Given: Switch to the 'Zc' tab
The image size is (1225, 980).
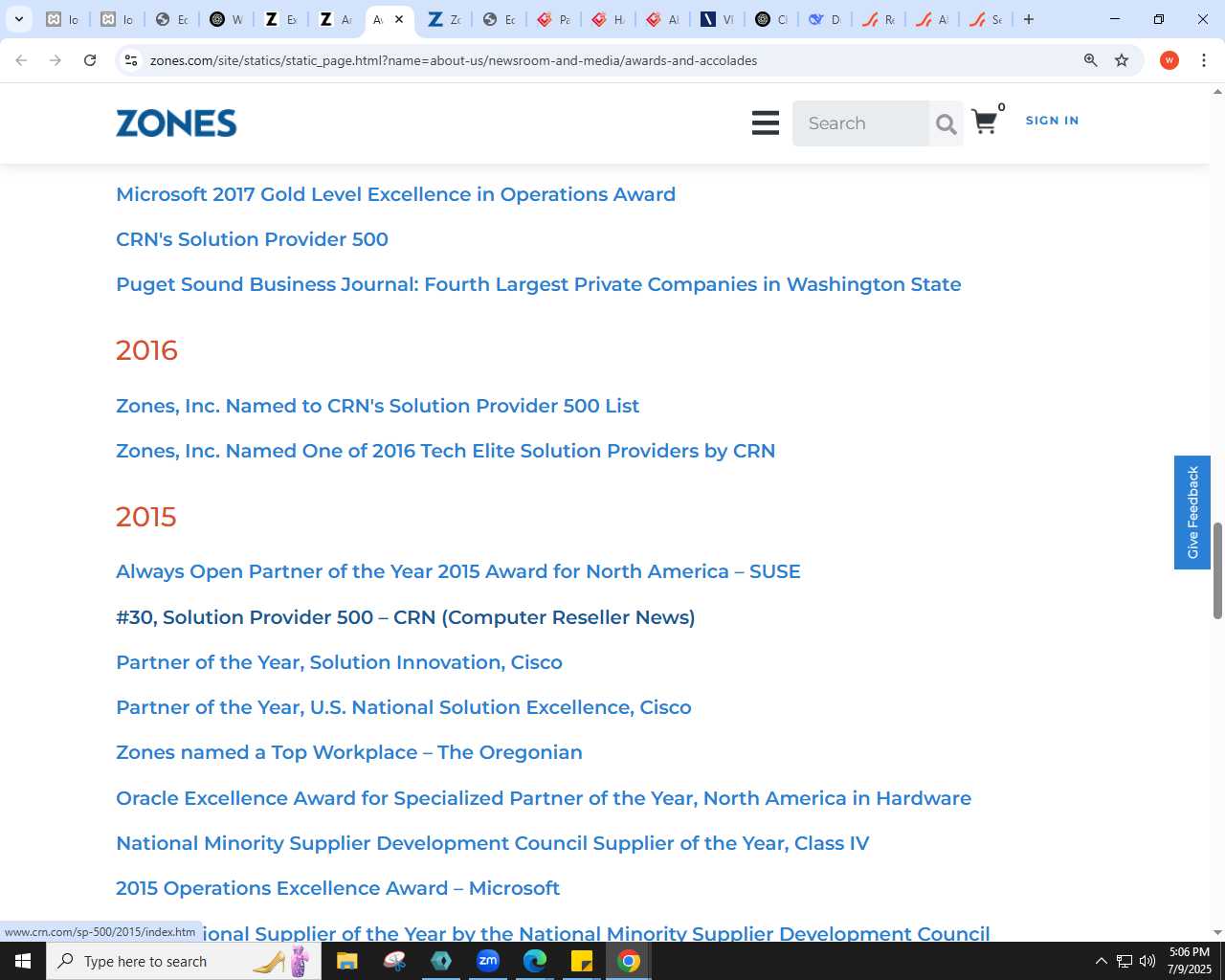Looking at the screenshot, I should 445,19.
